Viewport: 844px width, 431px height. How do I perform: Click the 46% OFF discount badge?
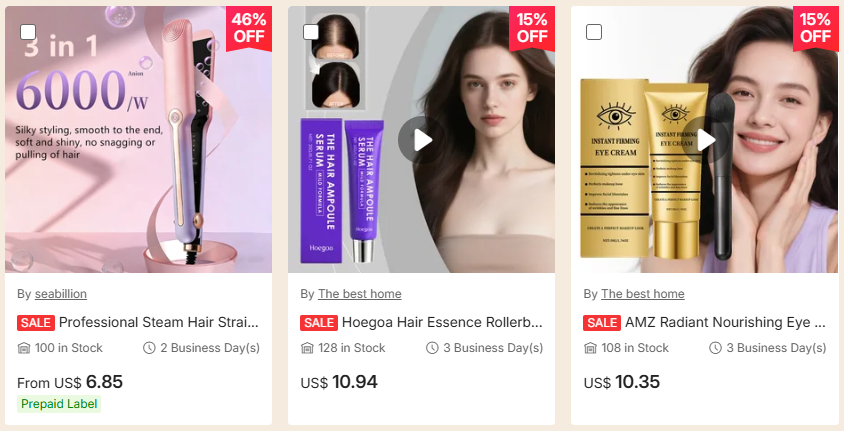click(x=249, y=28)
